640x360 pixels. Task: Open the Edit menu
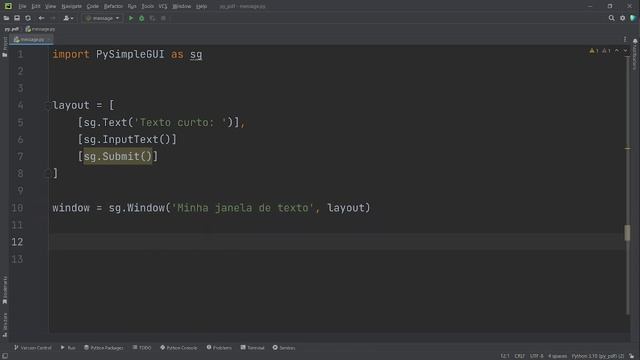coord(36,6)
